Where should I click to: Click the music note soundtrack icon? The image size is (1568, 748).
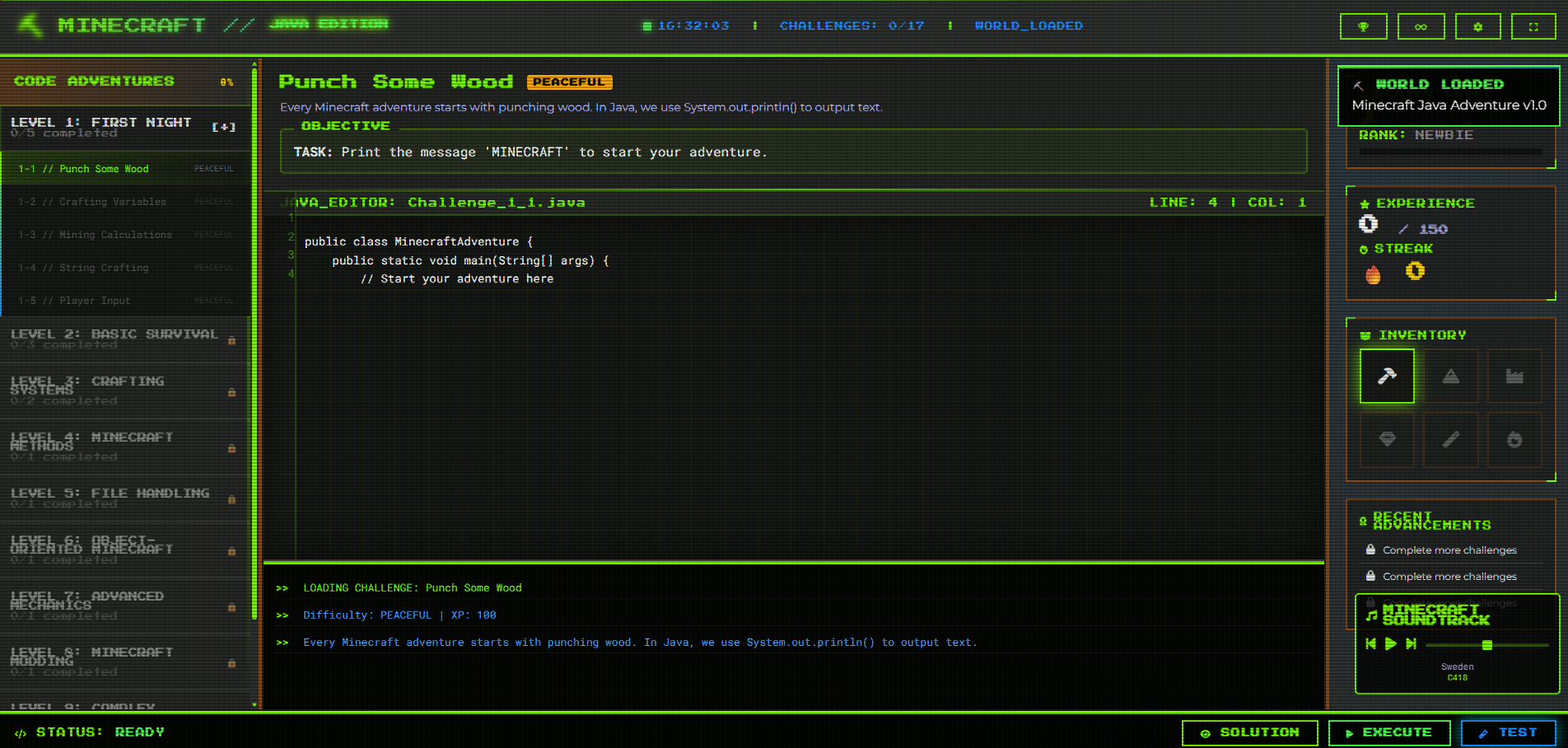click(x=1371, y=615)
